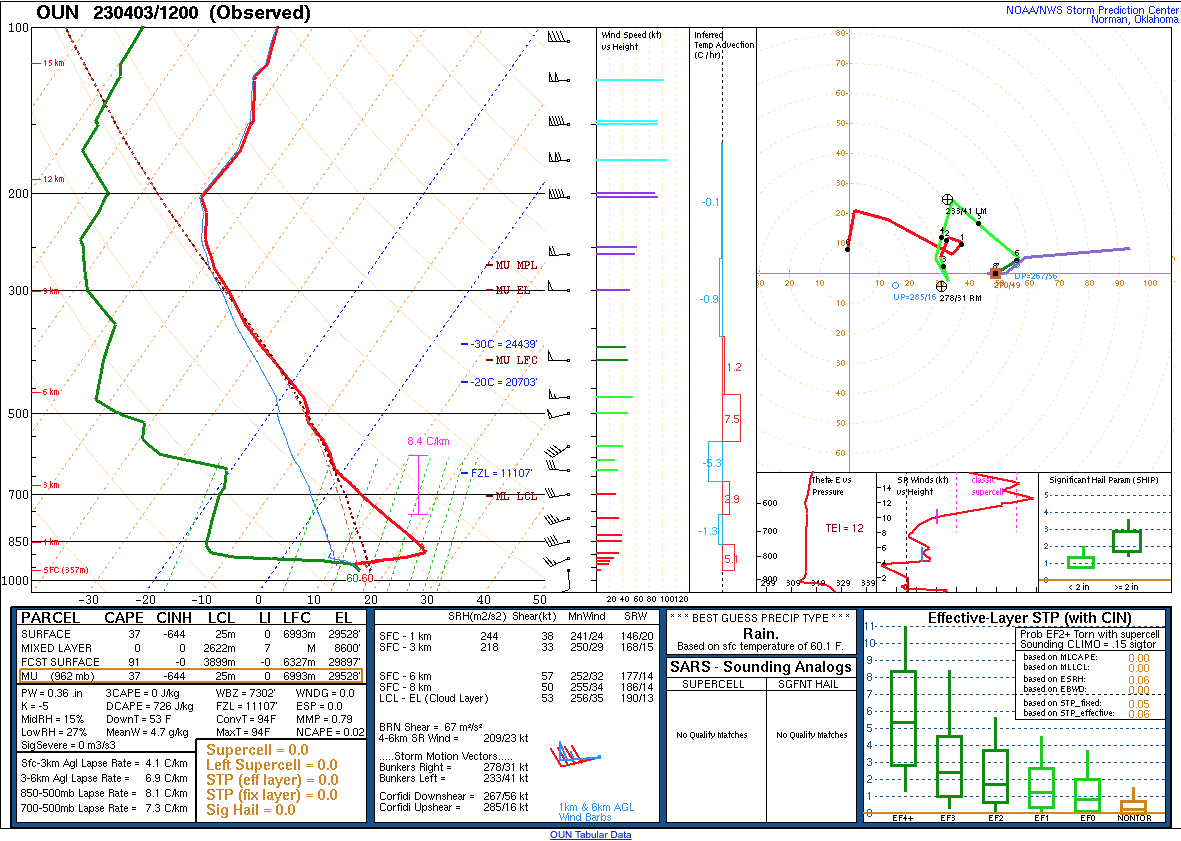This screenshot has width=1181, height=841.
Task: Click the 'WBZ = 7302'' value
Action: (x=247, y=693)
